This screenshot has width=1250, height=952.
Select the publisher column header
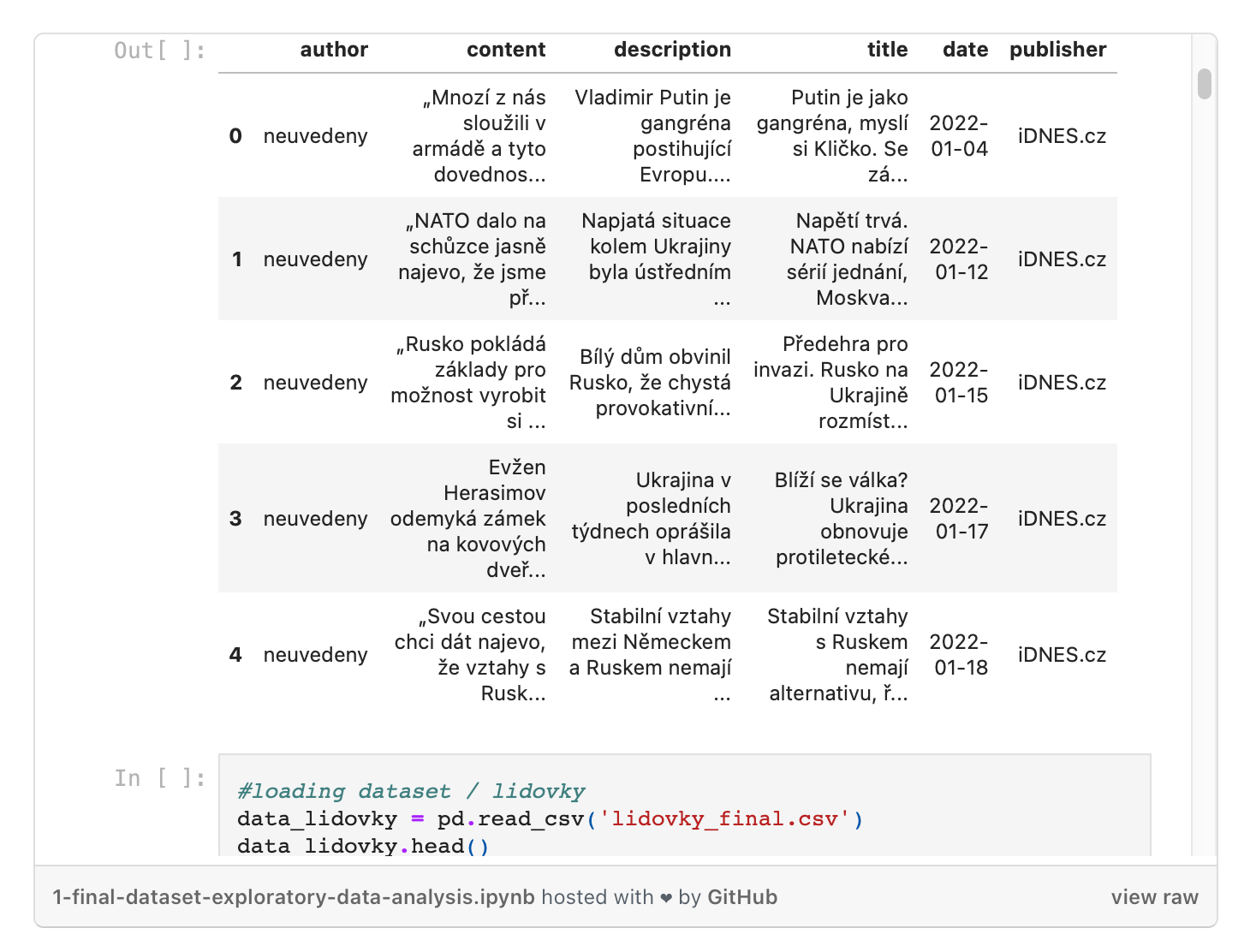click(1057, 50)
